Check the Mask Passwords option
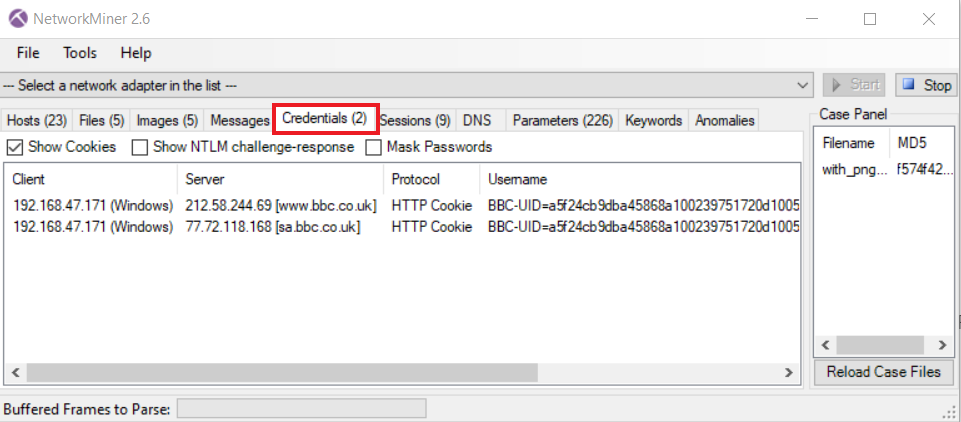The height and width of the screenshot is (422, 961). pyautogui.click(x=374, y=147)
